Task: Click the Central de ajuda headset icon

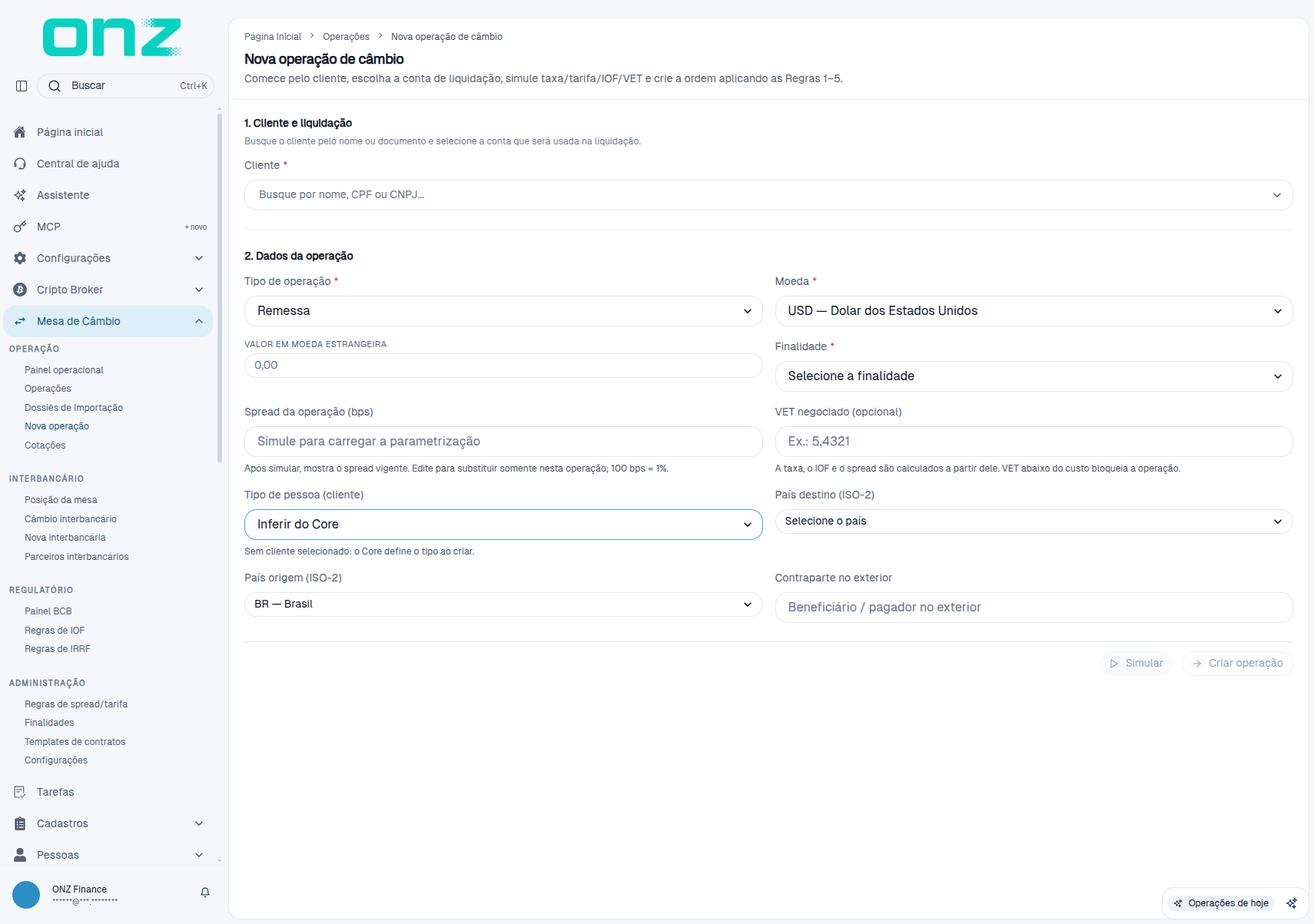Action: tap(20, 164)
